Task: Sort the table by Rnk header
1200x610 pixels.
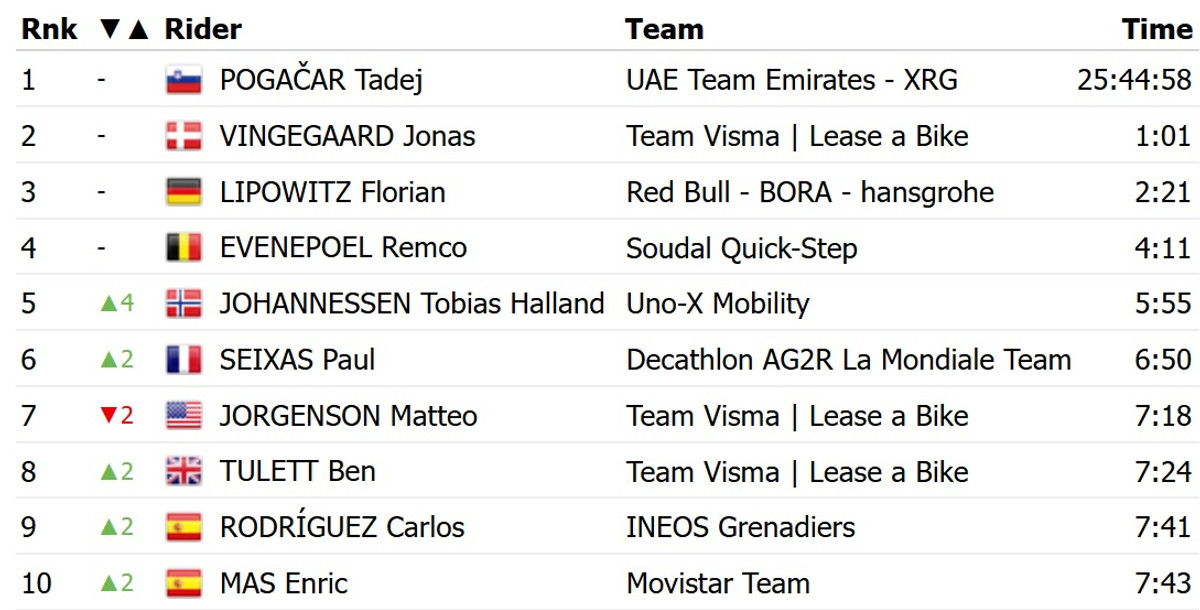Action: tap(49, 30)
